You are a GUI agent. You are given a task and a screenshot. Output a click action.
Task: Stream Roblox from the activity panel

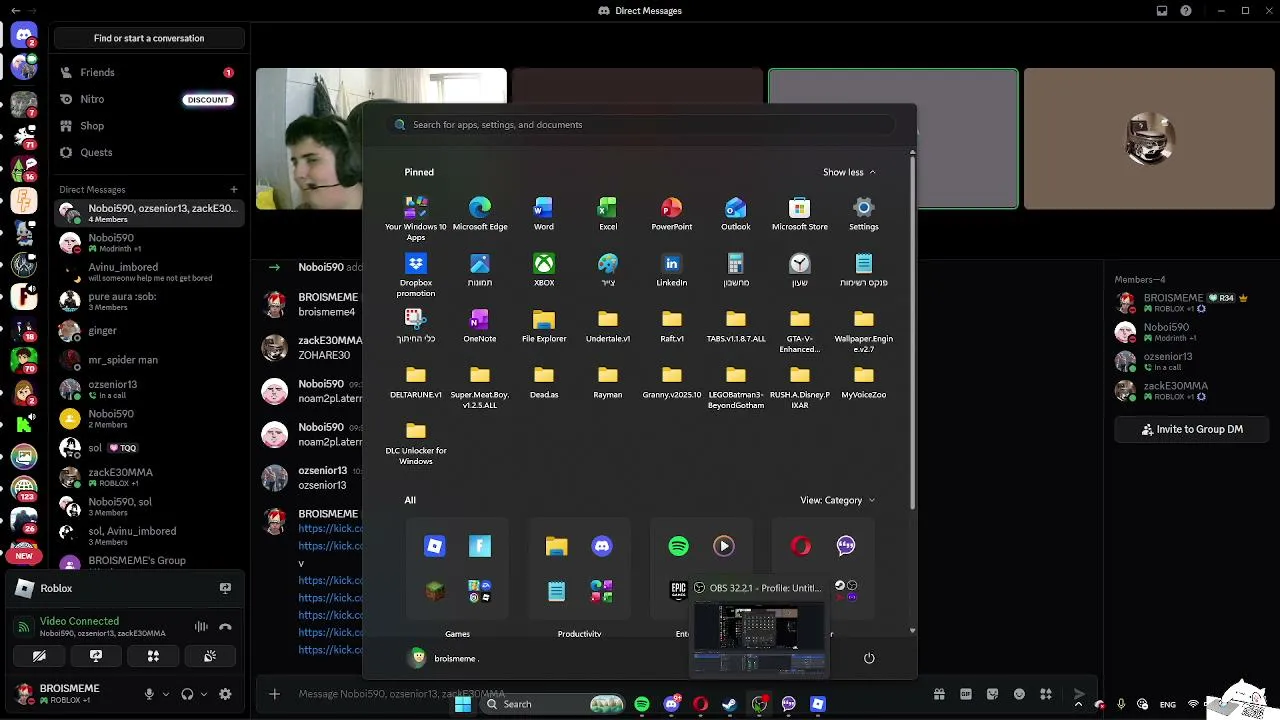225,588
